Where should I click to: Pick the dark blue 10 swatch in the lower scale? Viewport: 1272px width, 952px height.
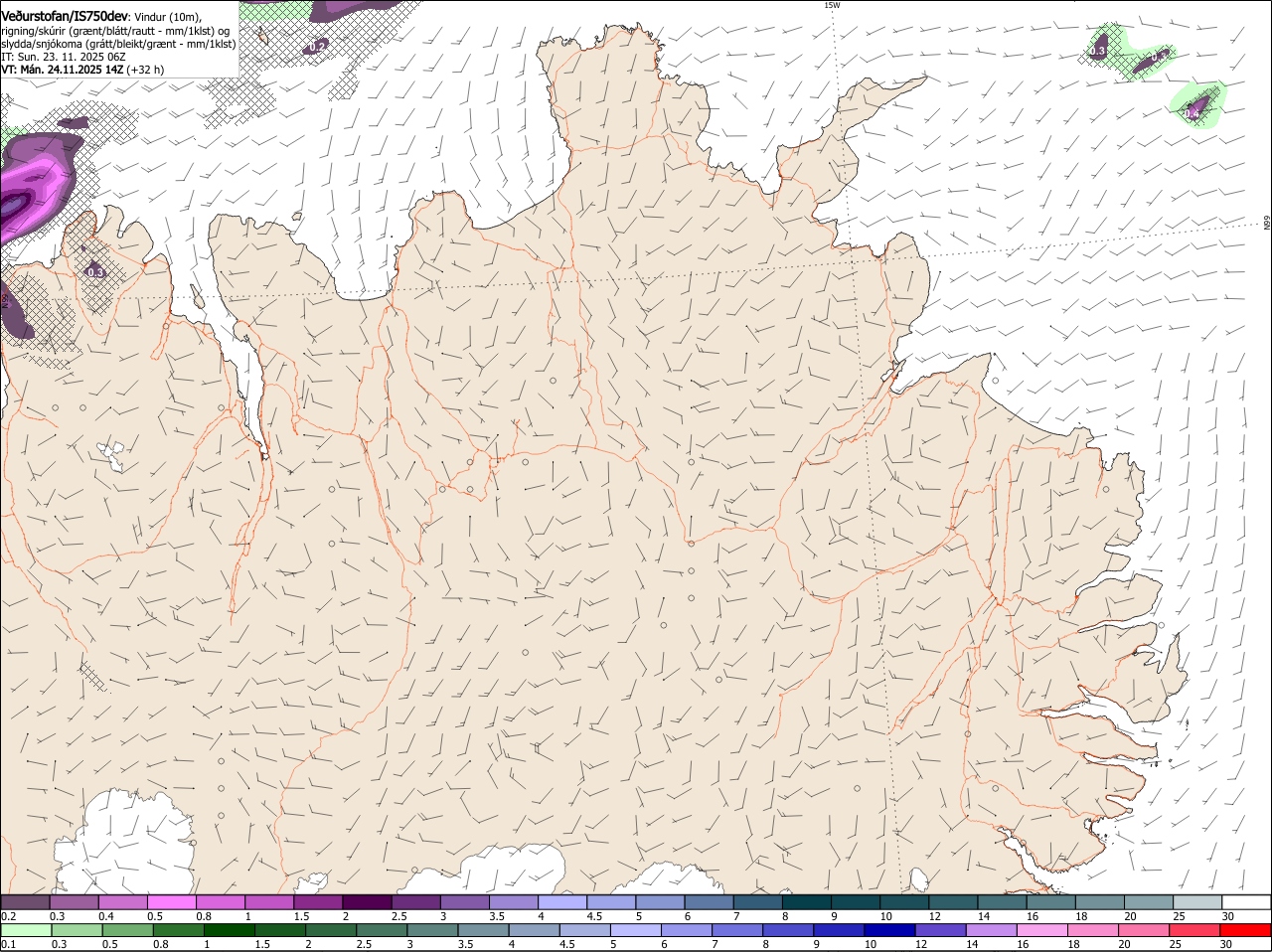click(889, 929)
